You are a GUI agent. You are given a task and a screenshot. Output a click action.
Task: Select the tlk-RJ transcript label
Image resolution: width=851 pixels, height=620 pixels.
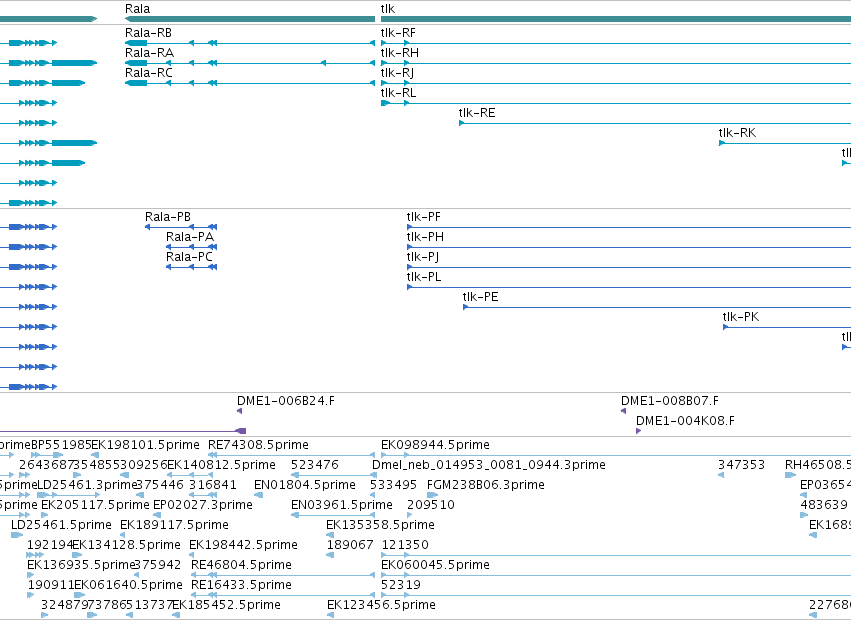pos(397,73)
